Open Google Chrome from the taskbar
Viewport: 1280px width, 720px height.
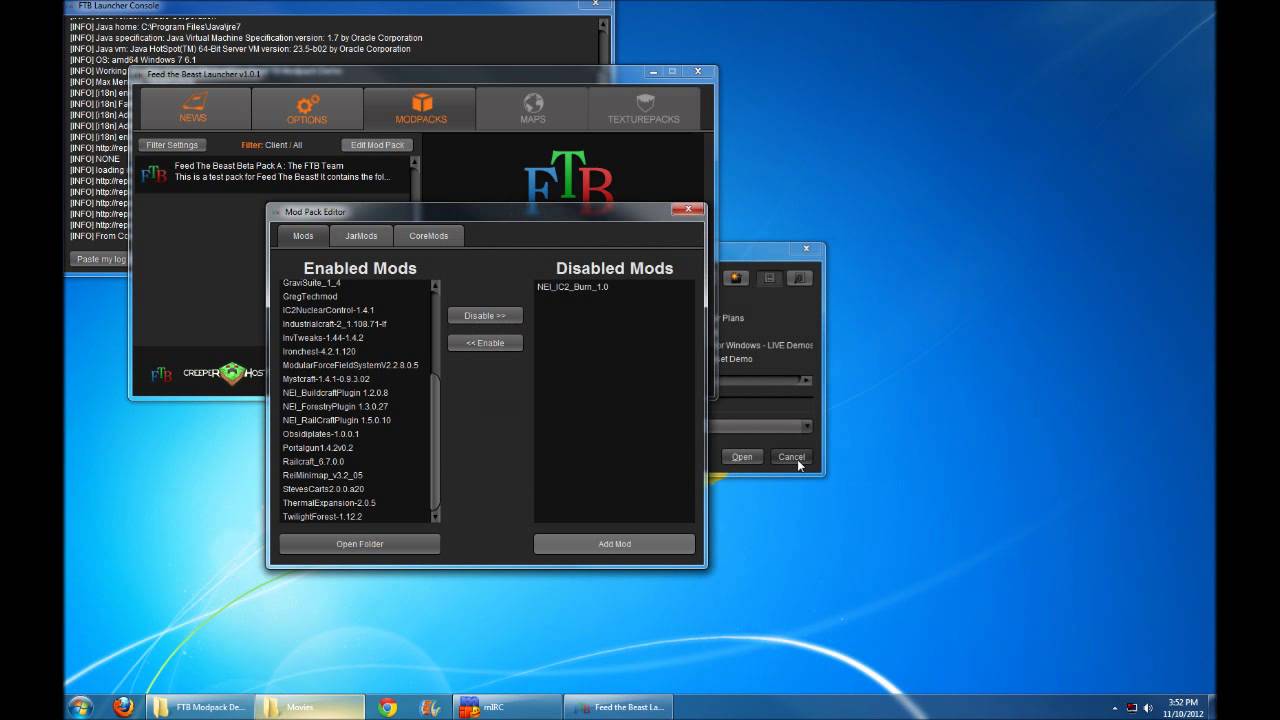pyautogui.click(x=388, y=707)
